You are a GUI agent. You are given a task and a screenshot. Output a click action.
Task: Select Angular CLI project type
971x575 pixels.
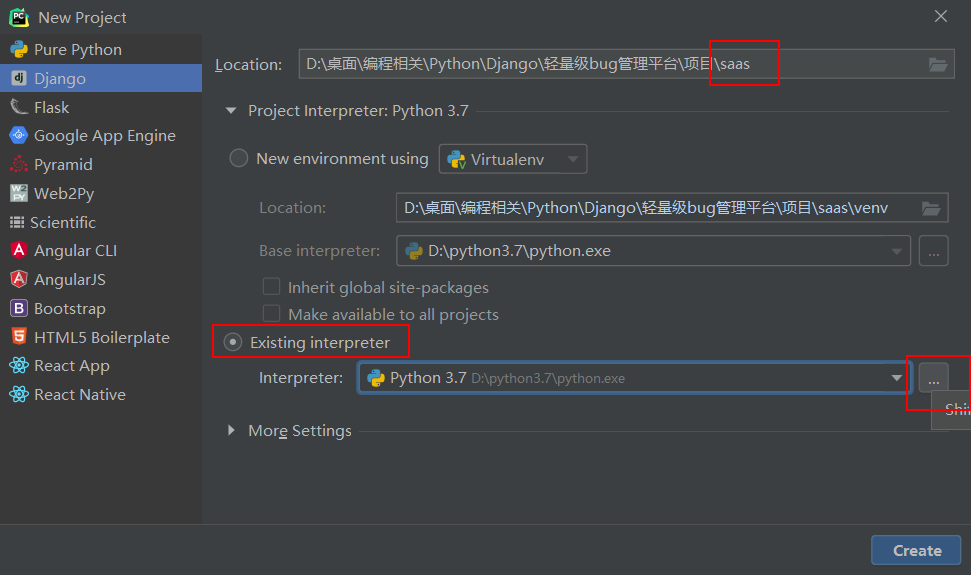click(x=101, y=250)
